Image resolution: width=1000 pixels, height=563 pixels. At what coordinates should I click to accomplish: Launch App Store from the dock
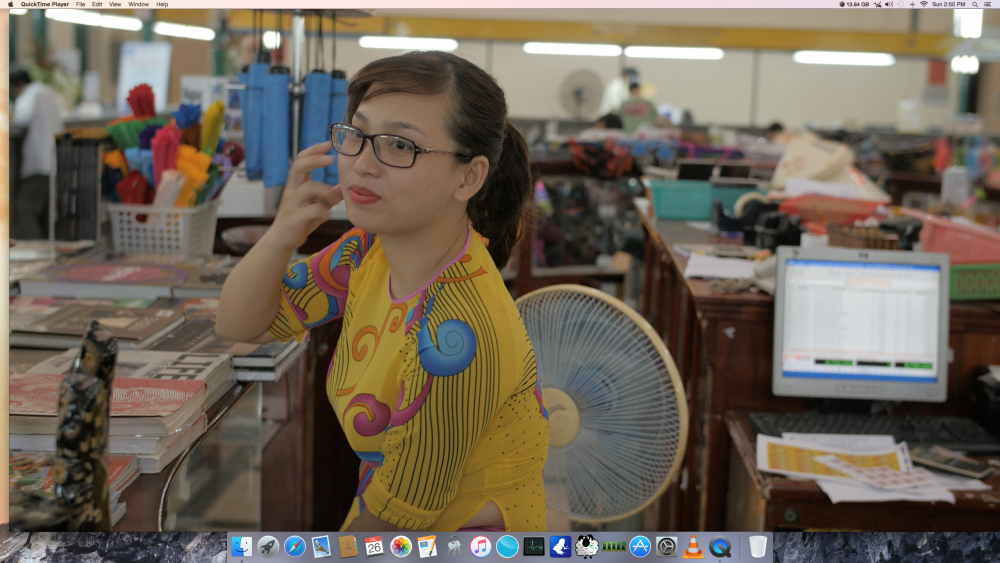[x=640, y=546]
